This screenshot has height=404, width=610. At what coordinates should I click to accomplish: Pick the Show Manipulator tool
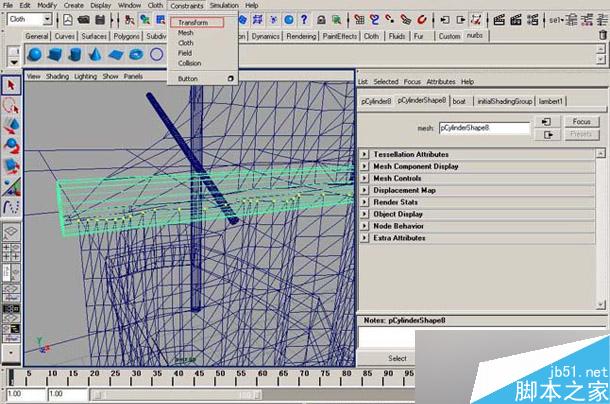coord(11,187)
